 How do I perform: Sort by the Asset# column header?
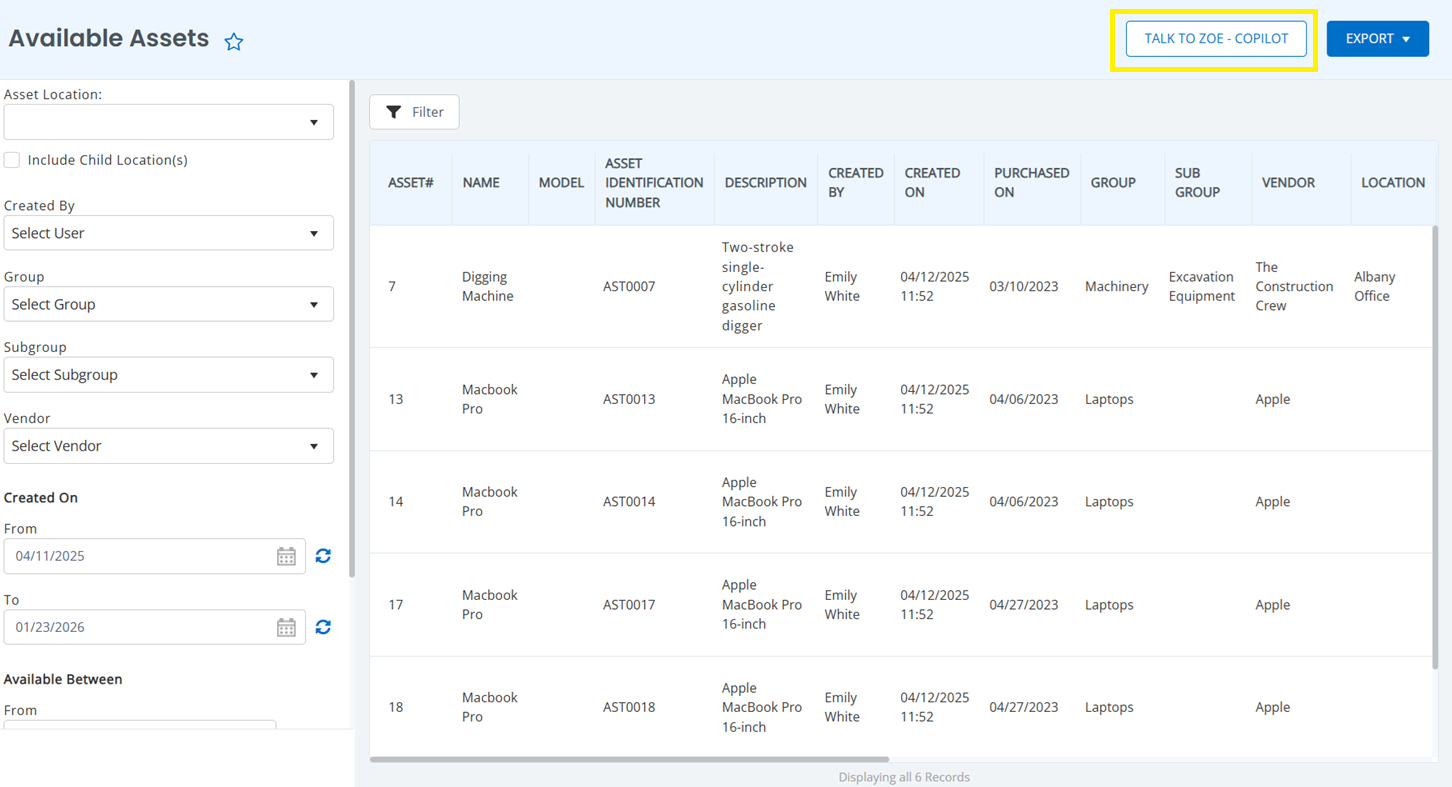[410, 183]
